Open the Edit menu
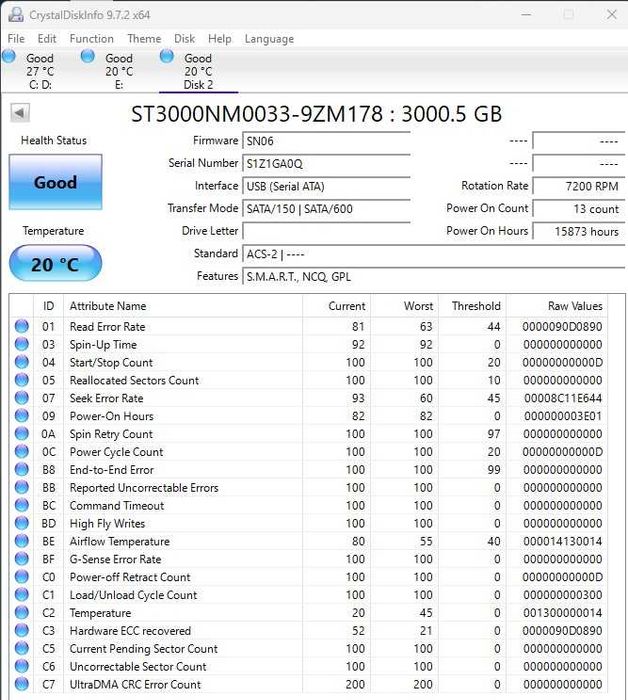The width and height of the screenshot is (628, 700). pos(47,39)
